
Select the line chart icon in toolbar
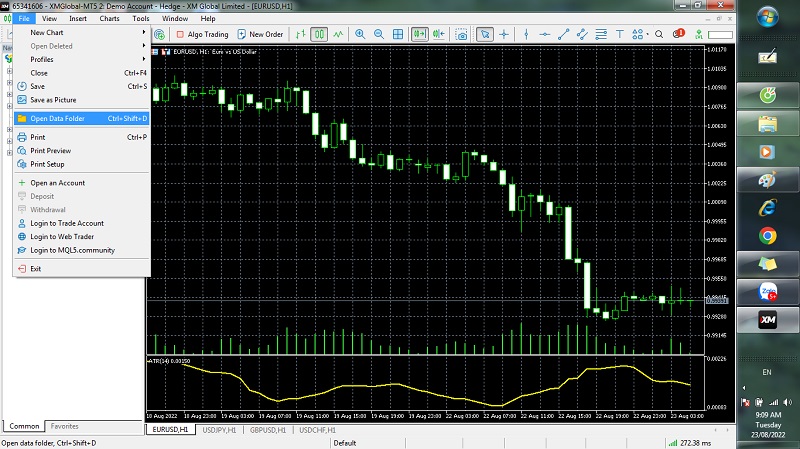click(336, 34)
